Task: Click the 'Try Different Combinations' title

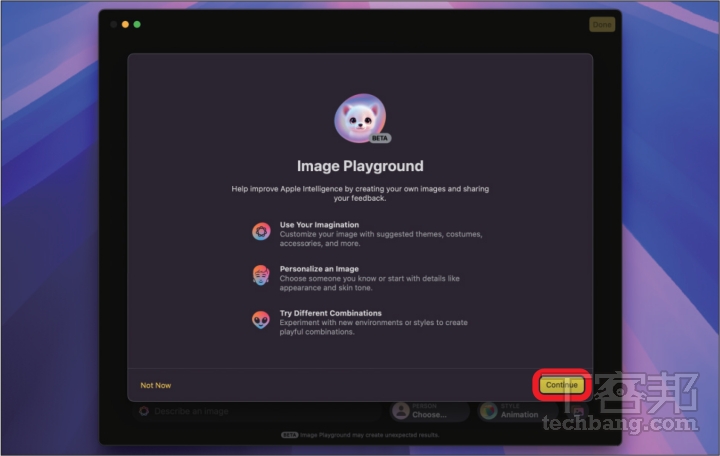Action: [331, 313]
